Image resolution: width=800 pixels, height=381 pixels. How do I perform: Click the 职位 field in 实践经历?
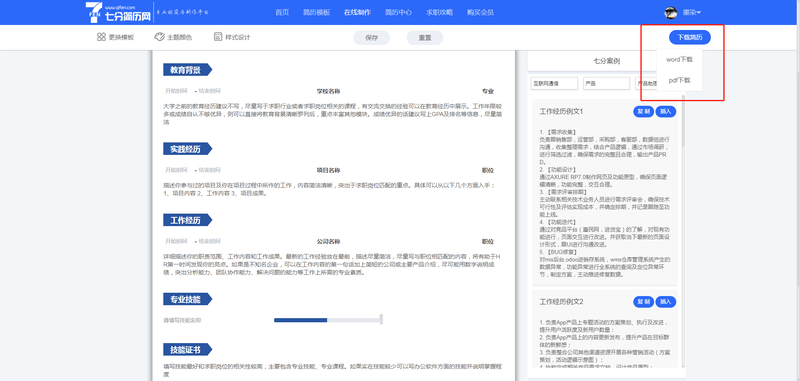(x=488, y=170)
